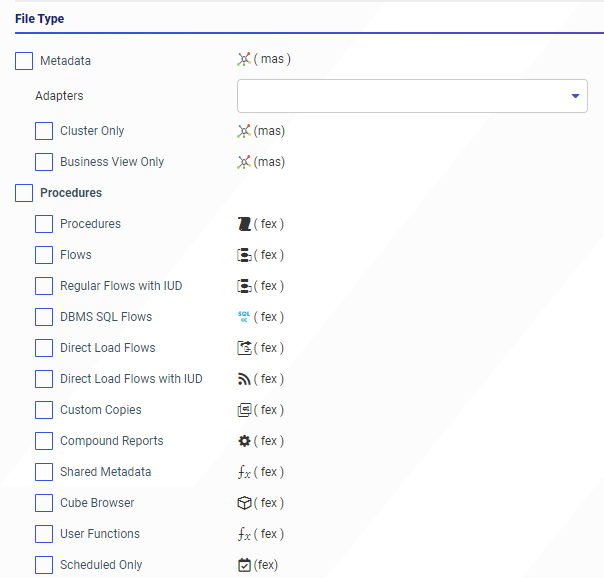Click the Custom Copies fex icon
This screenshot has height=578, width=604.
tap(244, 410)
